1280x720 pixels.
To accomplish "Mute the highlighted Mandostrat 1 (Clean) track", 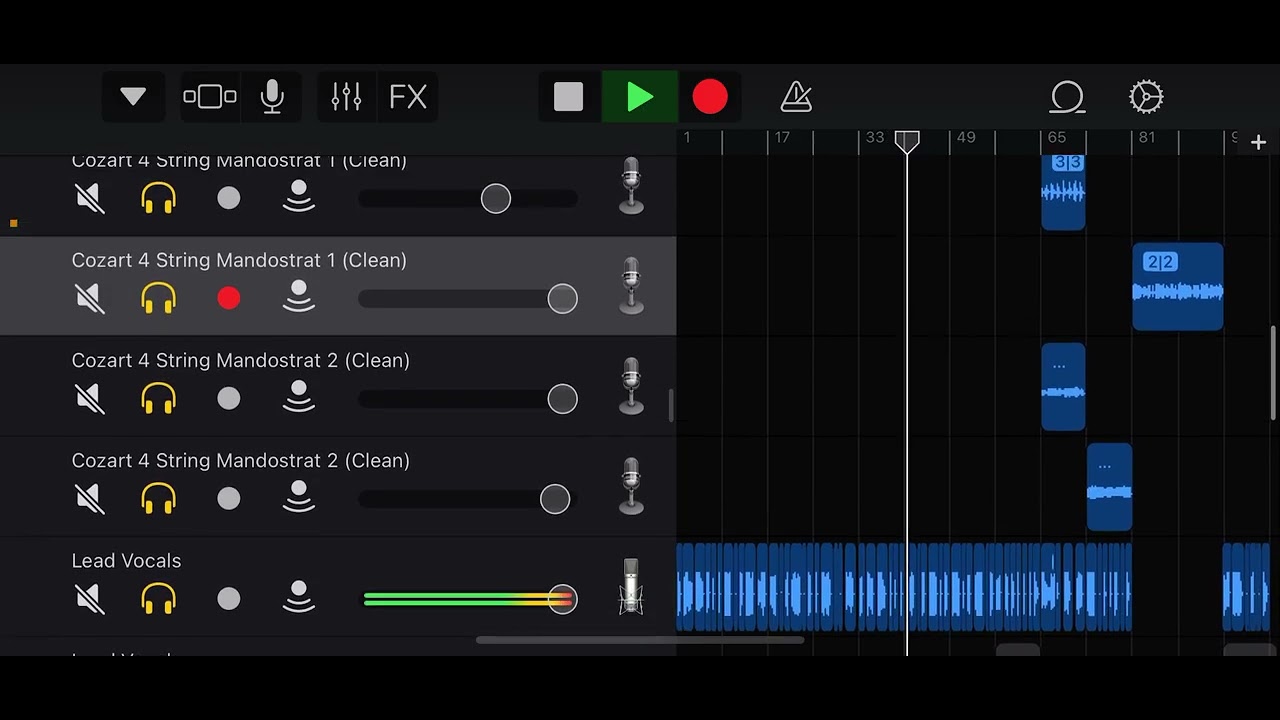I will pyautogui.click(x=90, y=298).
